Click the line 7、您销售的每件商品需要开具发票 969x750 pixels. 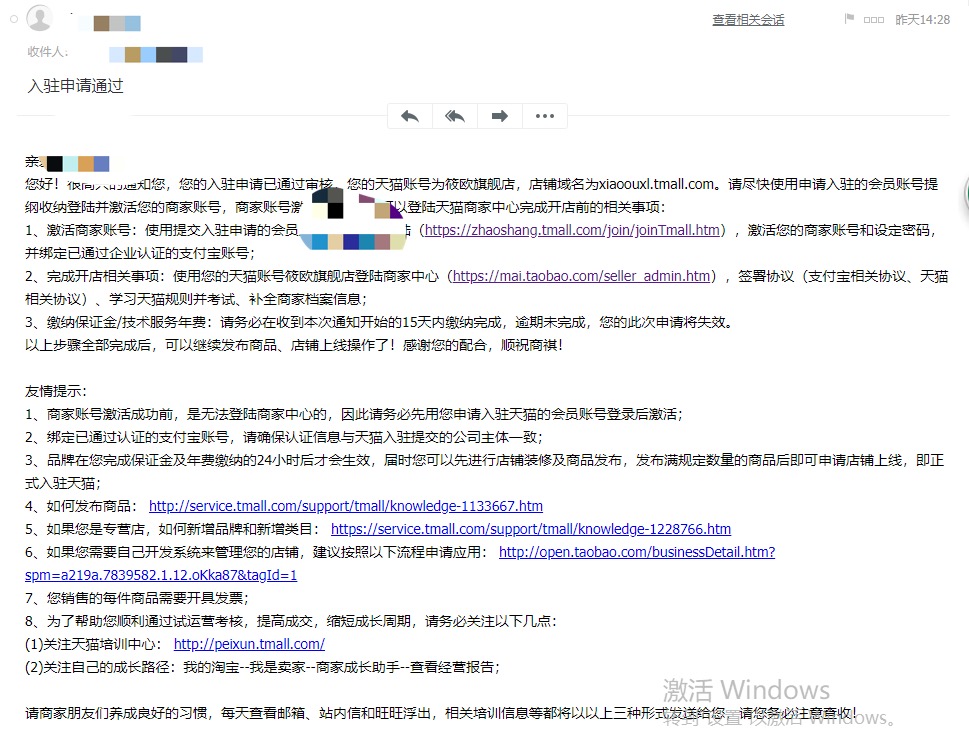(137, 598)
